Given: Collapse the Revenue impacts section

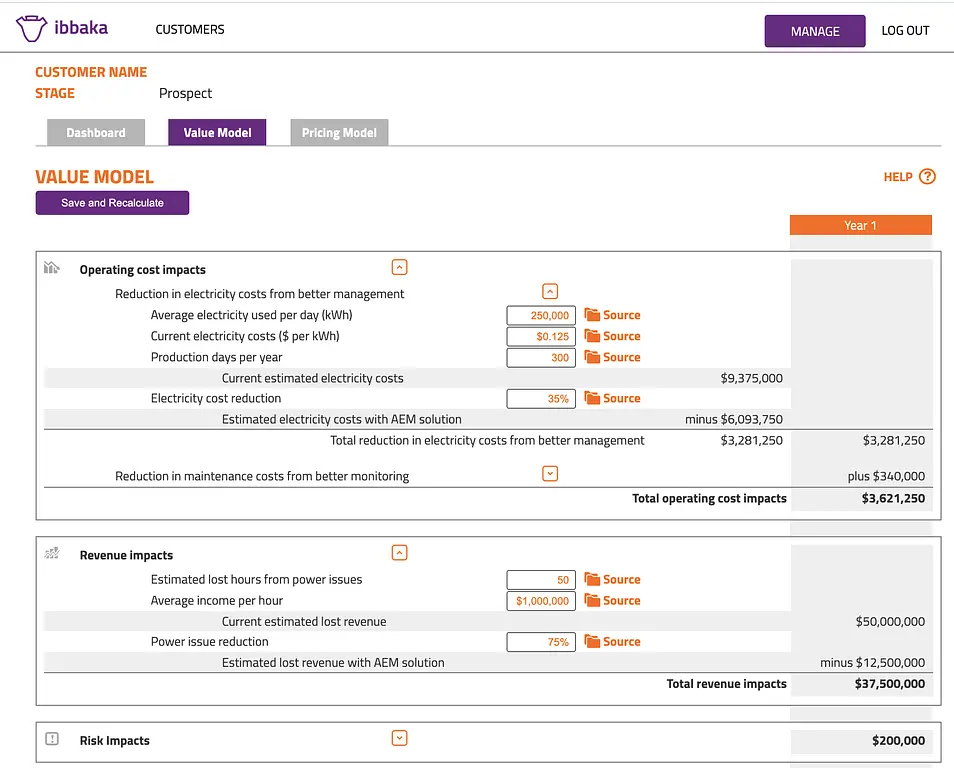Looking at the screenshot, I should [399, 553].
